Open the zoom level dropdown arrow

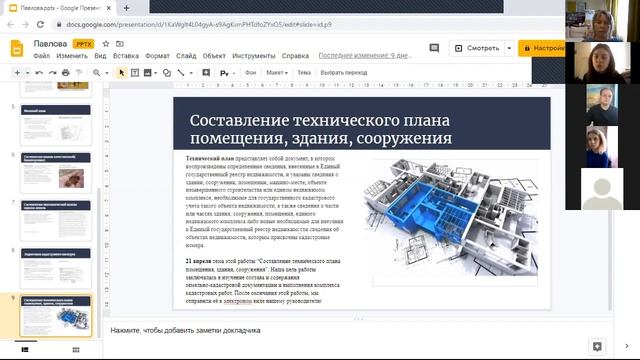(x=107, y=73)
